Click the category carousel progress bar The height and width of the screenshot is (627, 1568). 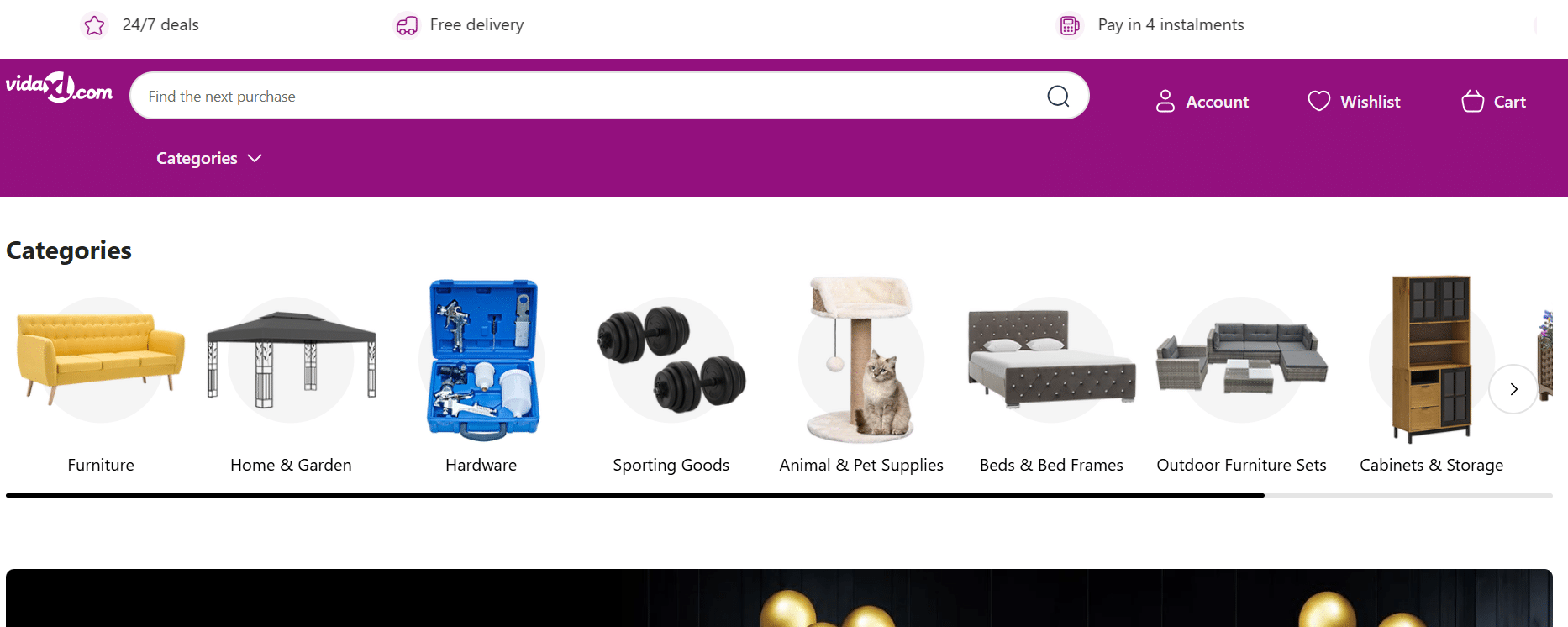point(779,496)
